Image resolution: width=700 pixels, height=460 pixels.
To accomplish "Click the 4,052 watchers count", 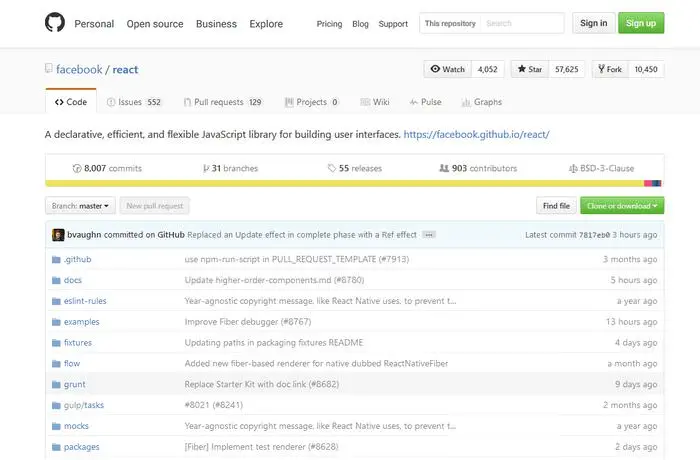I will click(x=488, y=69).
